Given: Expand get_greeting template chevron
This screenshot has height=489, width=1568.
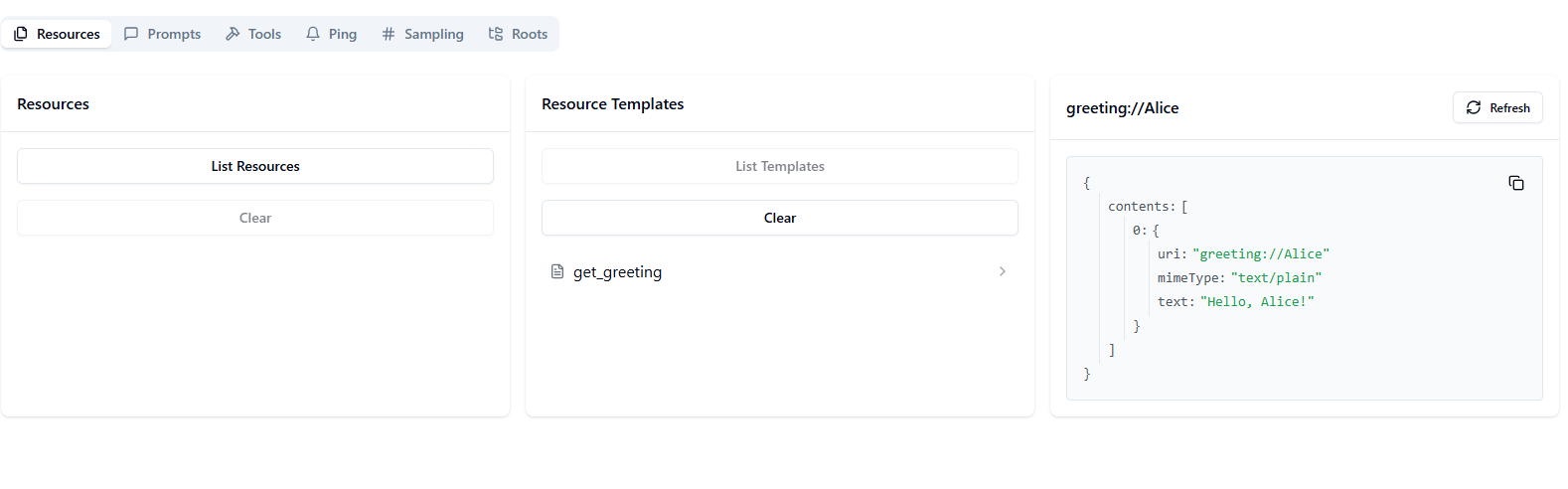Looking at the screenshot, I should 1003,271.
